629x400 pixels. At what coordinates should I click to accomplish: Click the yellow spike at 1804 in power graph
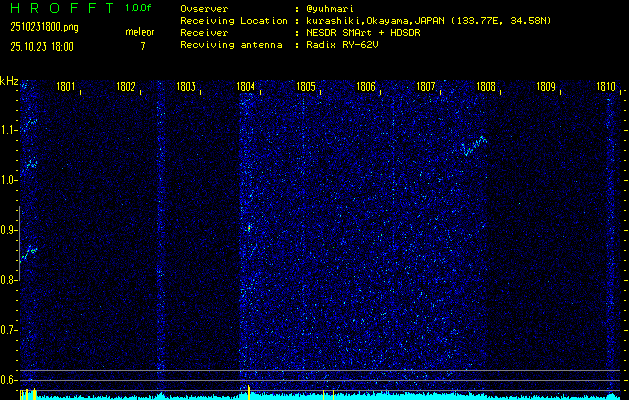(x=249, y=392)
